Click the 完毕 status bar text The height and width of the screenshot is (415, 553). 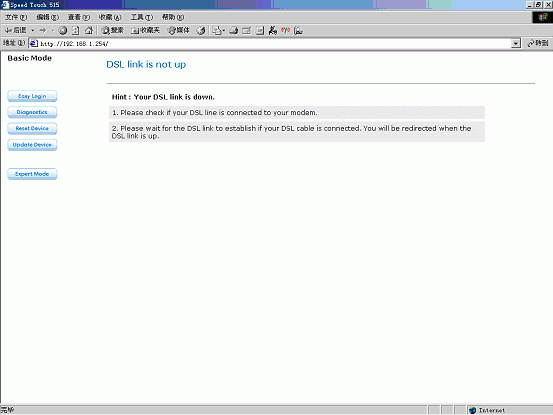pos(7,410)
